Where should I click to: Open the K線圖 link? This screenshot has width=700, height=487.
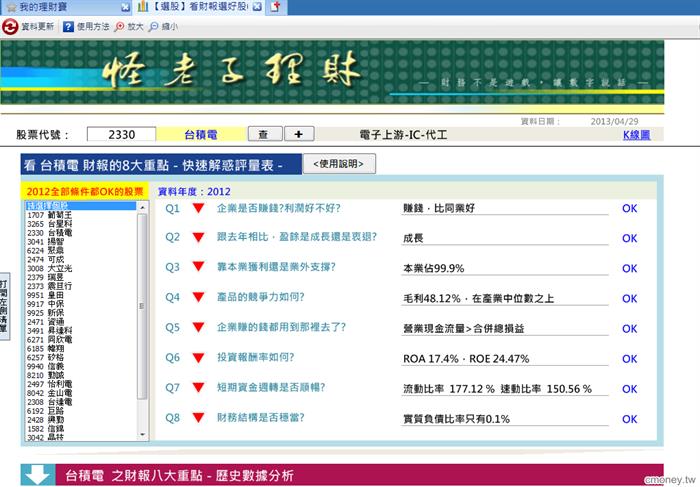coord(637,135)
